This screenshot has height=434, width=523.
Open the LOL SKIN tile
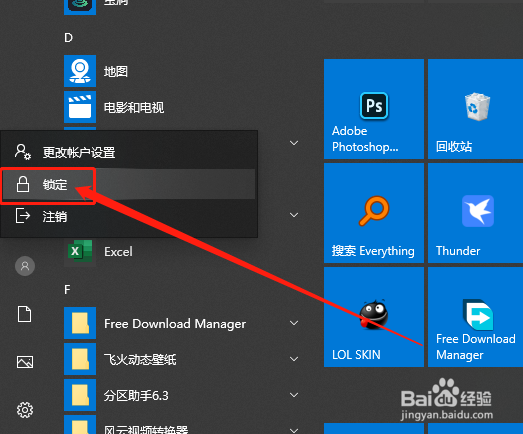374,317
